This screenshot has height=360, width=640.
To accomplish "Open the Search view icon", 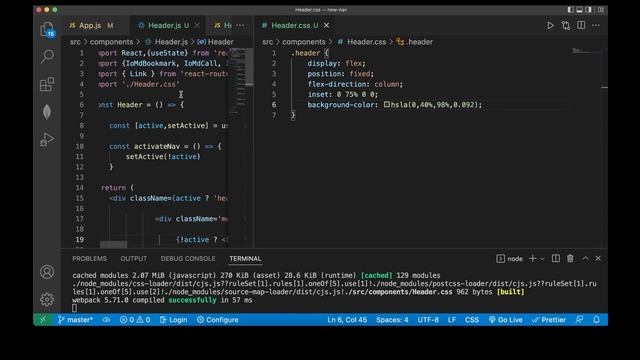I will 47,56.
